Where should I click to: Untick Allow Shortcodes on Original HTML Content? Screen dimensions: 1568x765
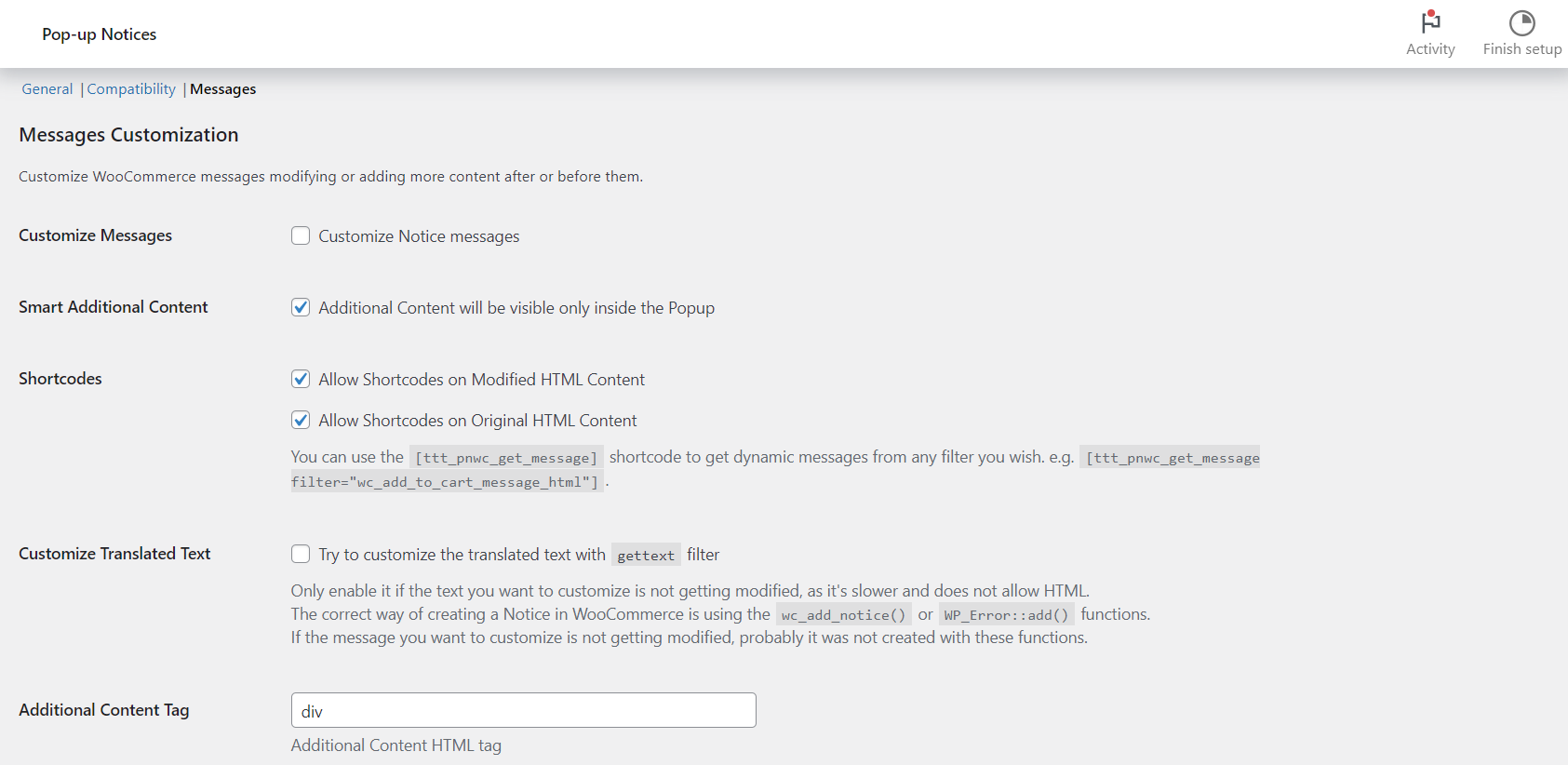coord(301,420)
